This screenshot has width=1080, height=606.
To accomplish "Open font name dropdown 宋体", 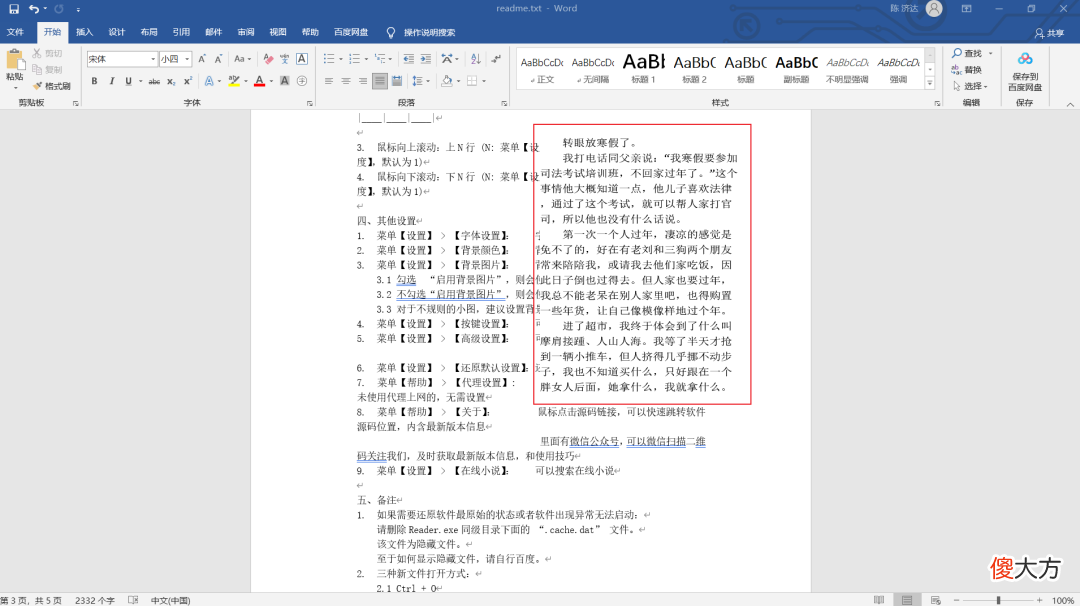I will (x=153, y=59).
